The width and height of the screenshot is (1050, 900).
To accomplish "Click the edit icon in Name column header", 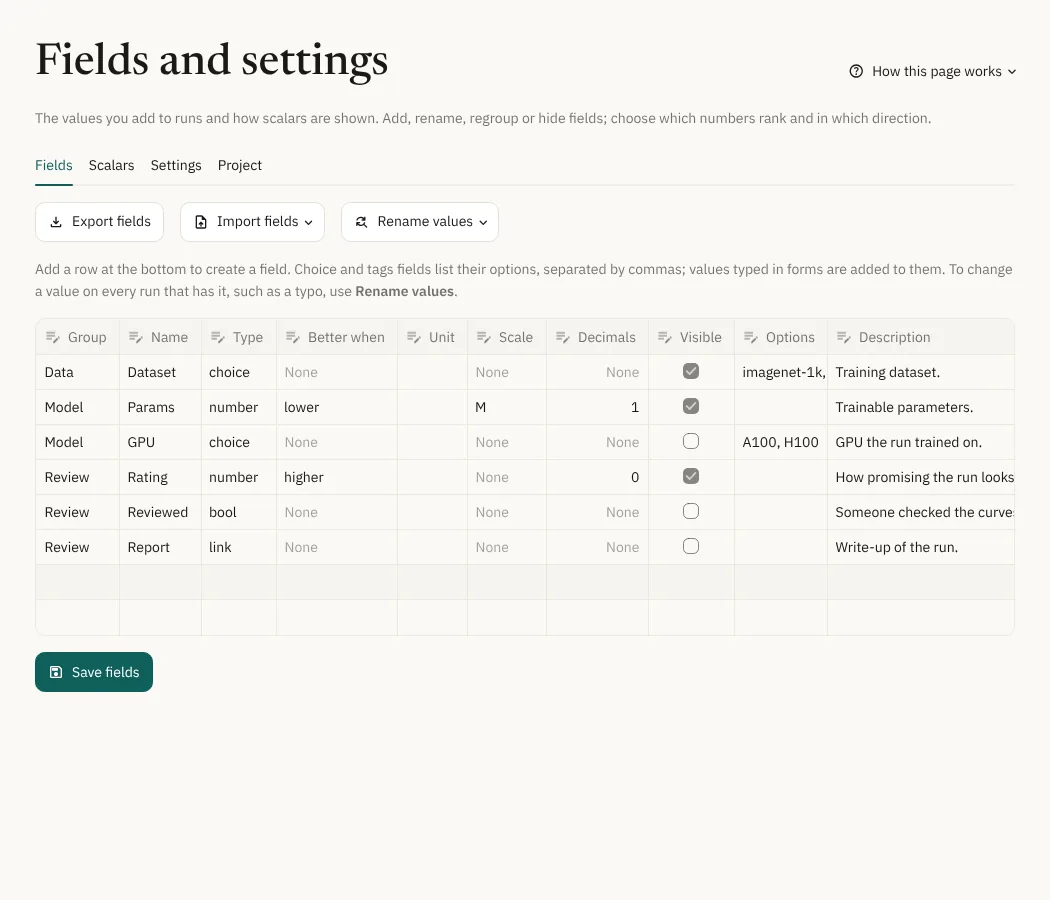I will point(135,338).
